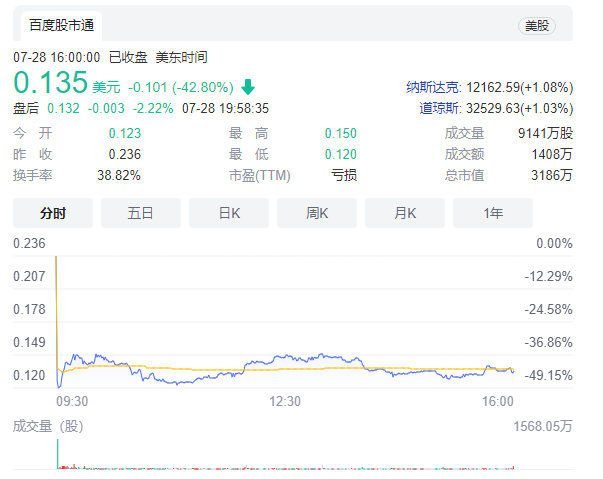The height and width of the screenshot is (479, 603).
Task: Show the 周K chart view
Action: [317, 213]
